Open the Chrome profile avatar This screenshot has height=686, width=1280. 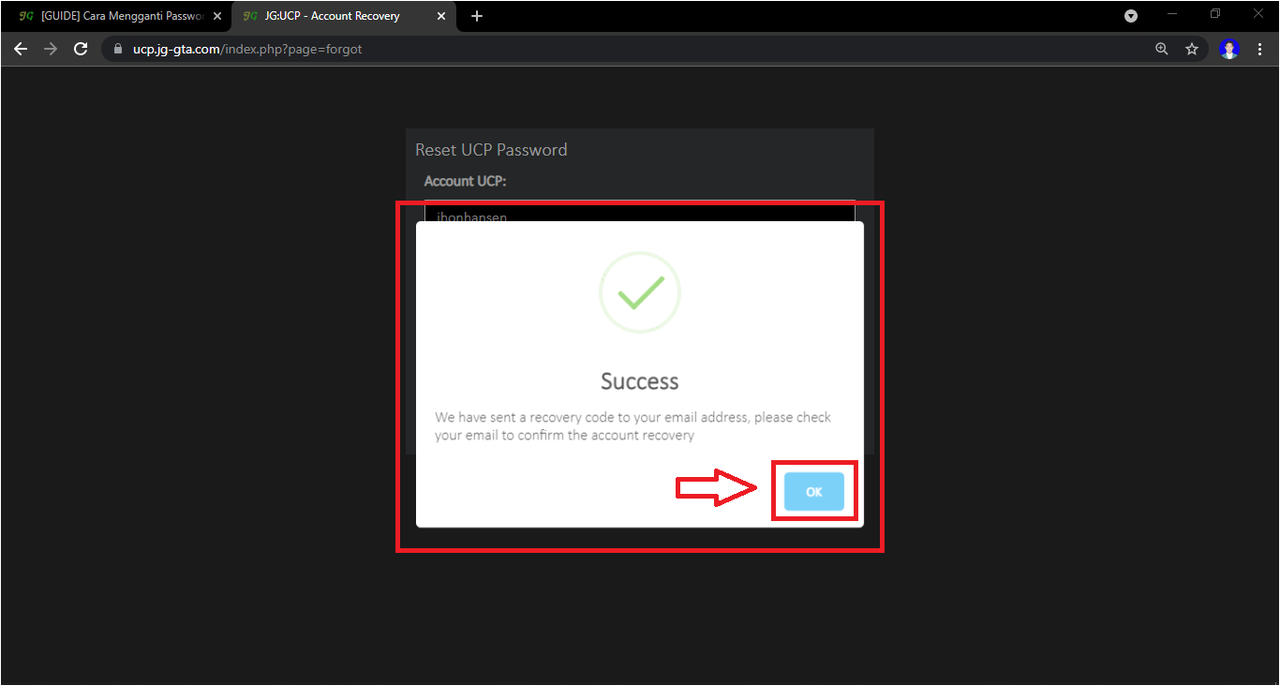(x=1229, y=48)
